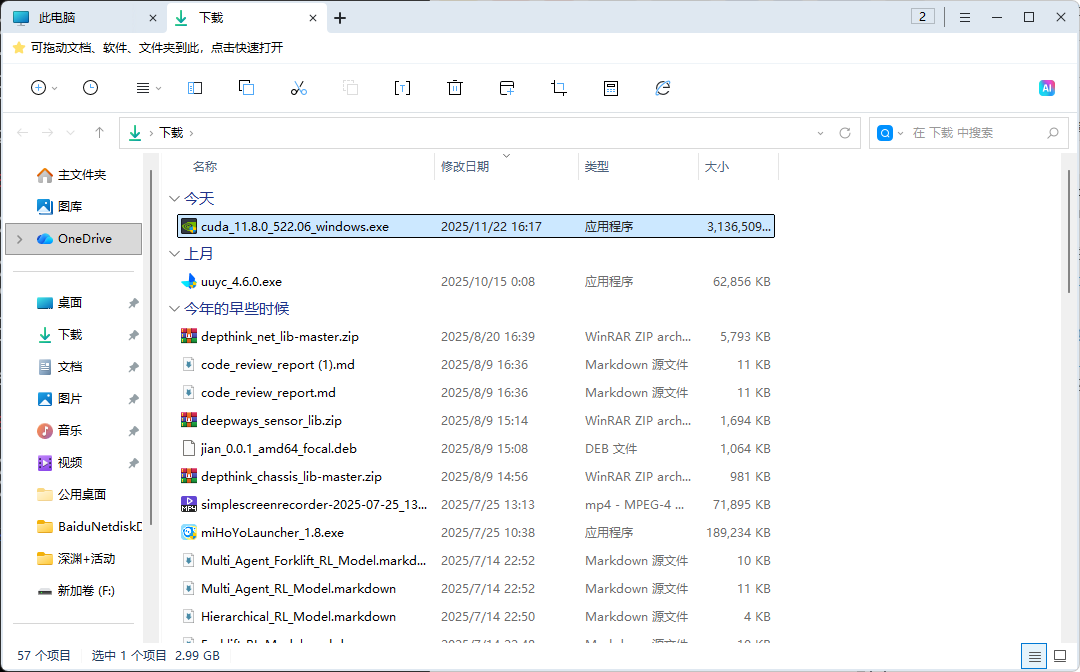
Task: Sort by 类型 column header
Action: click(x=596, y=167)
